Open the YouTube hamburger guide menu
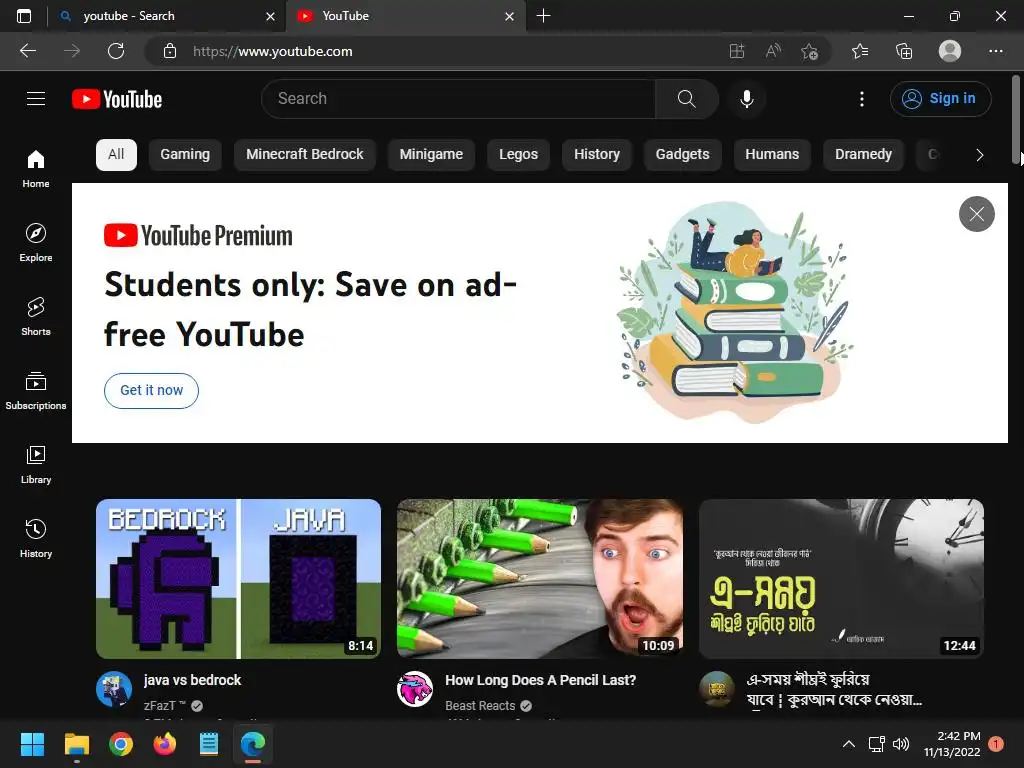 [x=36, y=99]
